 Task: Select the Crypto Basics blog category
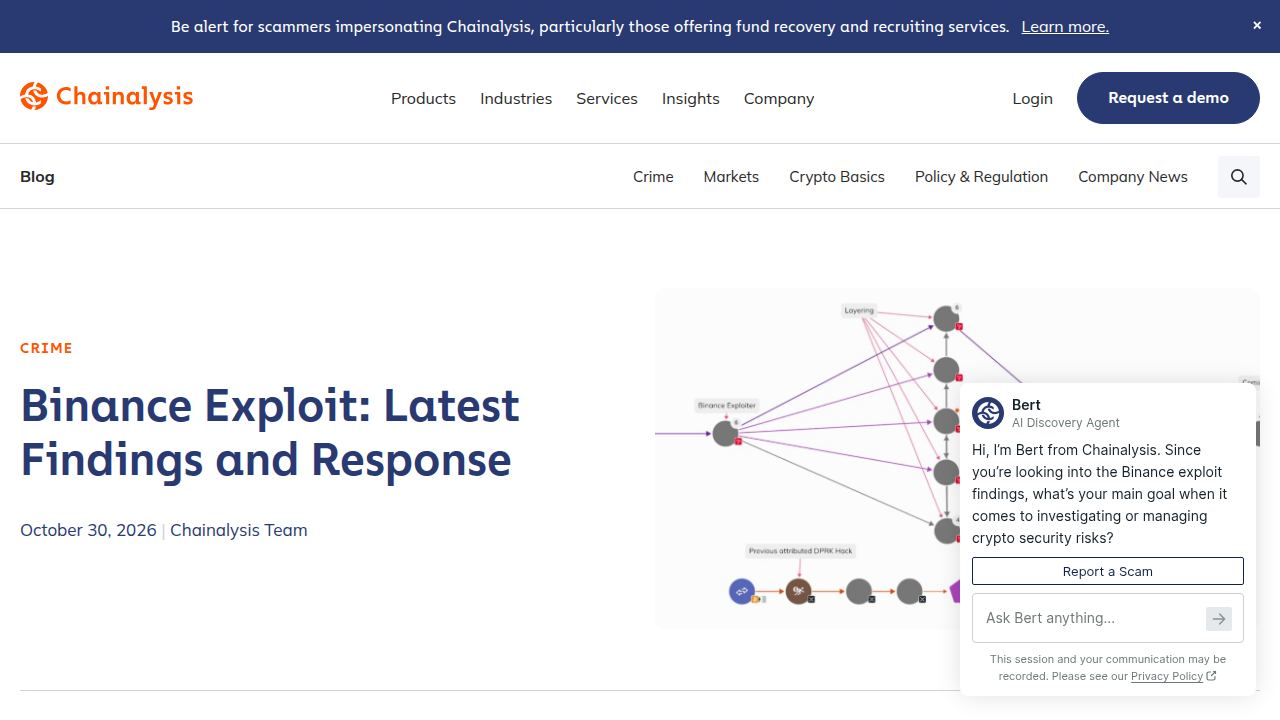[837, 177]
